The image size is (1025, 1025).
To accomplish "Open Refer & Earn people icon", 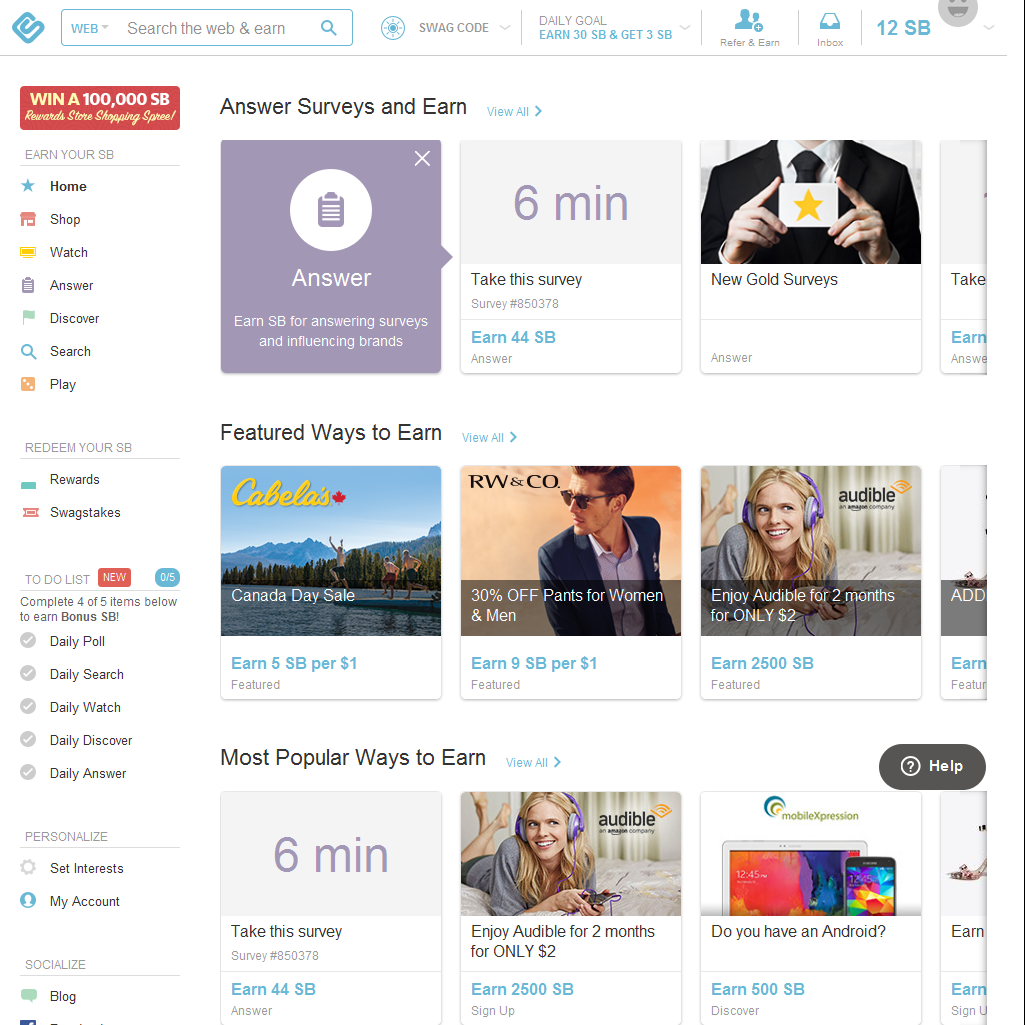I will click(748, 20).
